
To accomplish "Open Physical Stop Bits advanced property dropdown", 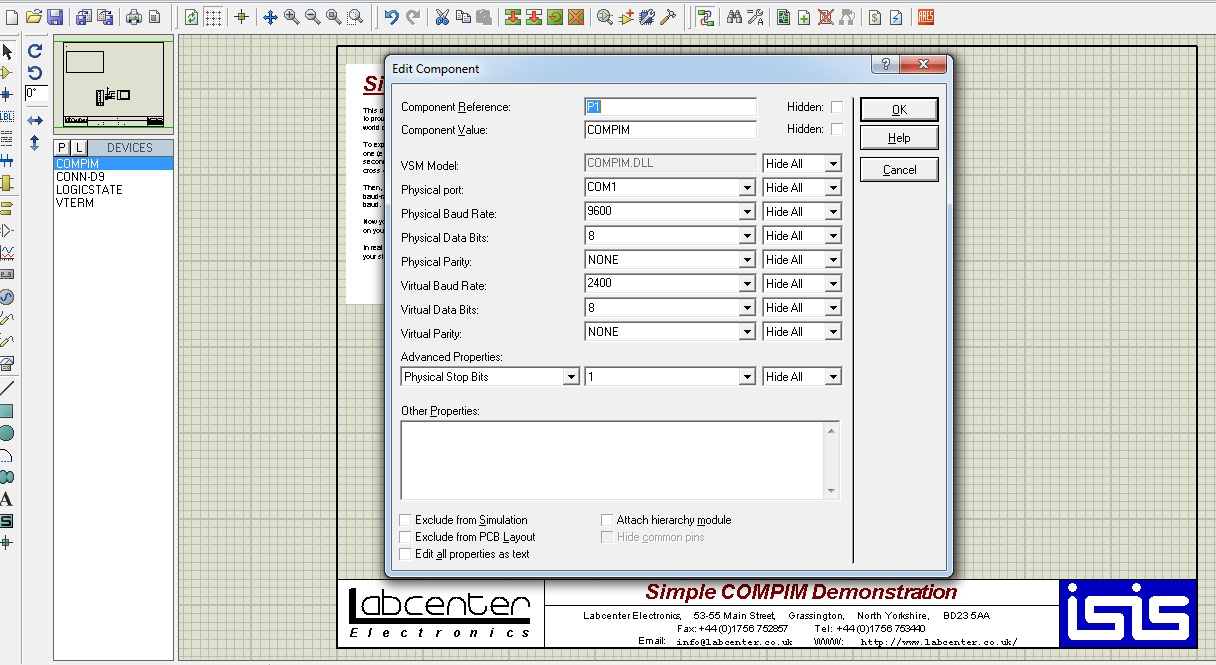I will click(571, 377).
